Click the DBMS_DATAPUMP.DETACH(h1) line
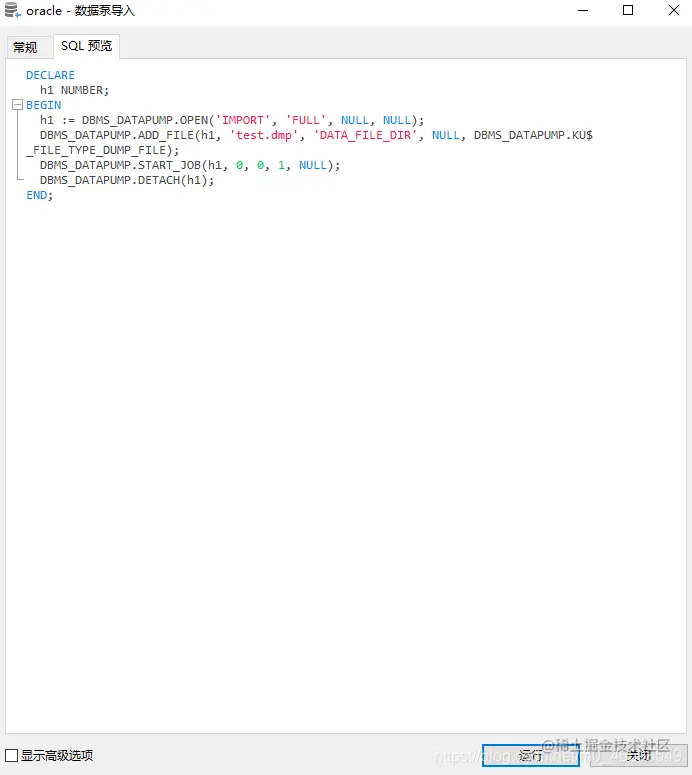 [x=127, y=180]
